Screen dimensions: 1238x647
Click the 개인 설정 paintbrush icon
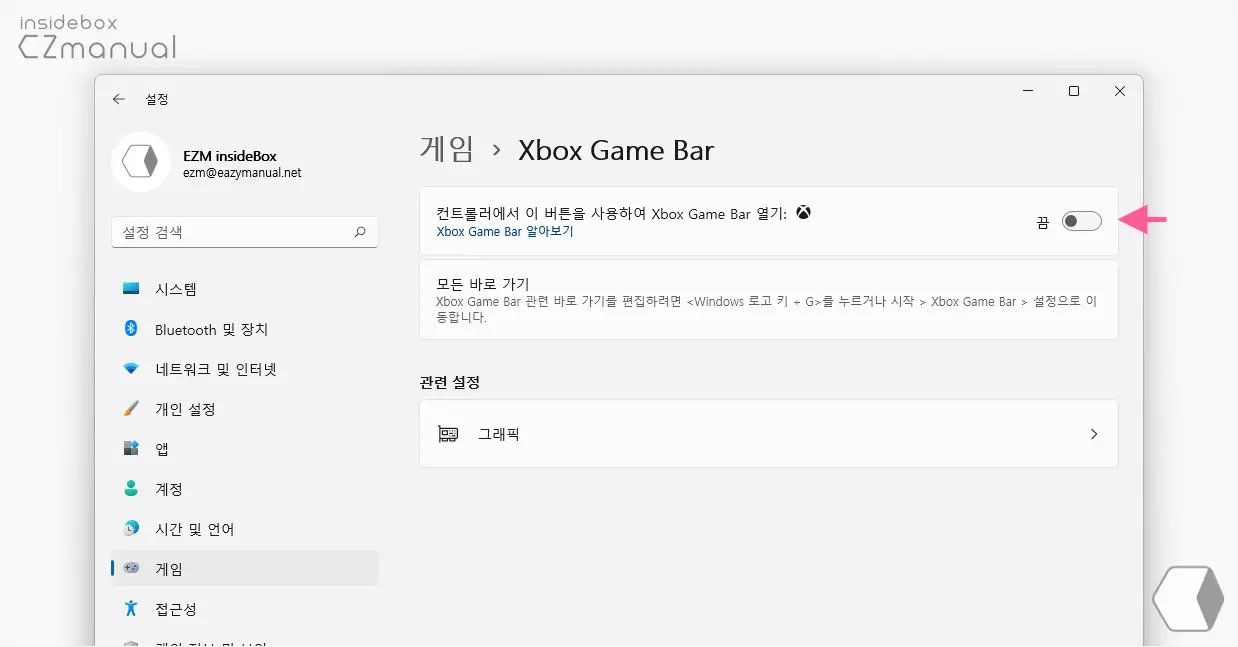[x=131, y=409]
